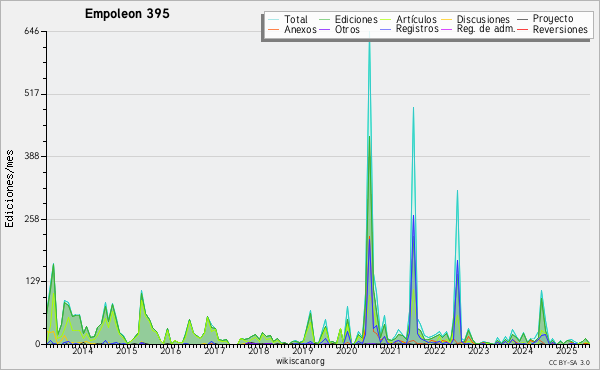Click the 2017 x-axis label
Viewport: 600px width, 370px height.
click(215, 350)
